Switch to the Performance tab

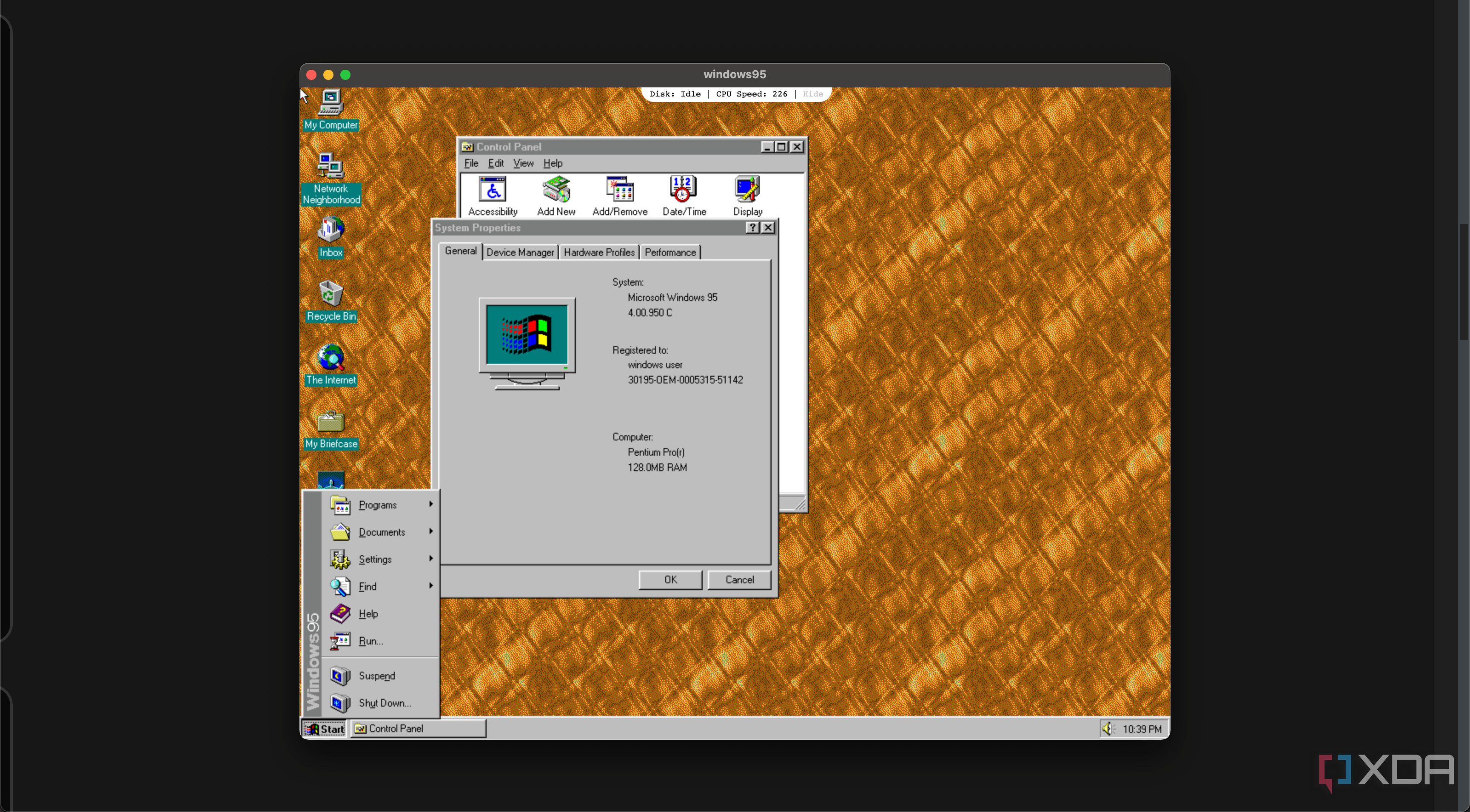point(670,252)
